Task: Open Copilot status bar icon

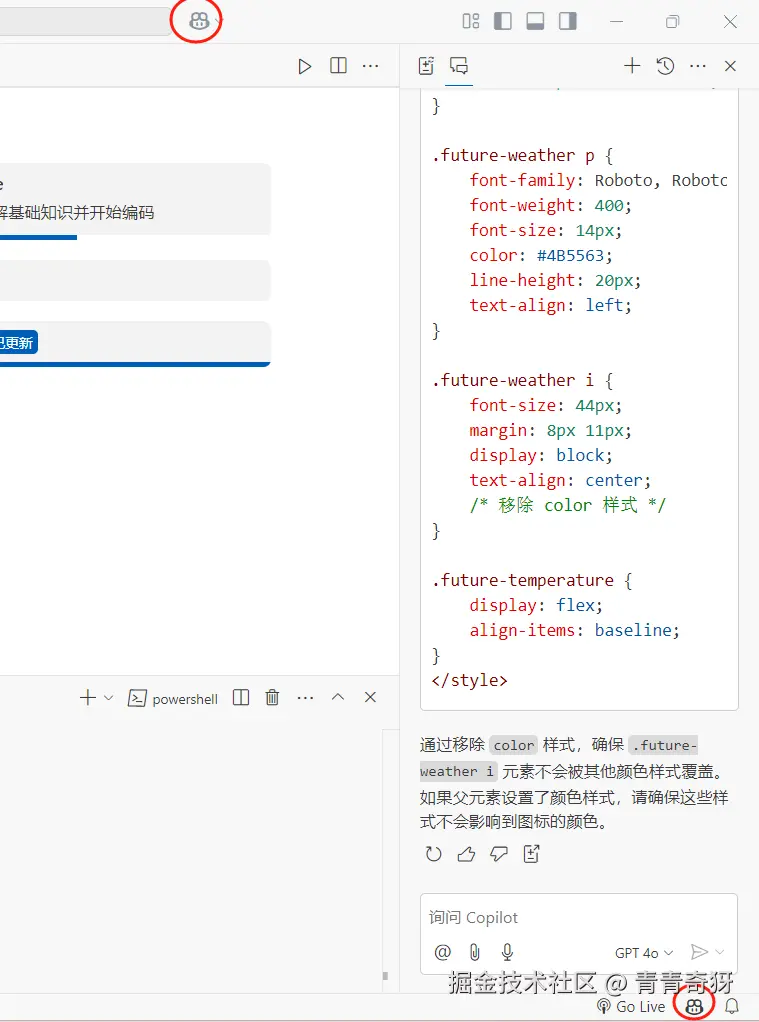Action: [x=694, y=1006]
